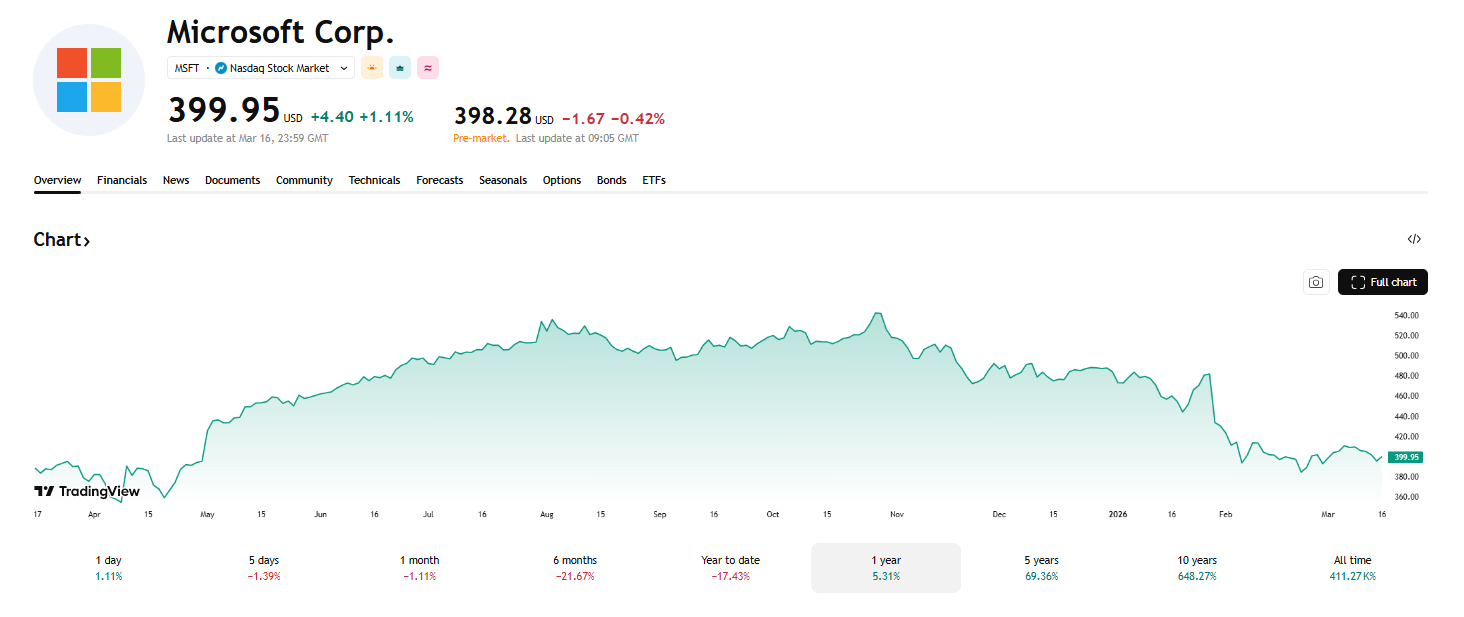Screen dimensions: 1464x617
Task: Click the +4.40 +1.11% change text
Action: 362,117
